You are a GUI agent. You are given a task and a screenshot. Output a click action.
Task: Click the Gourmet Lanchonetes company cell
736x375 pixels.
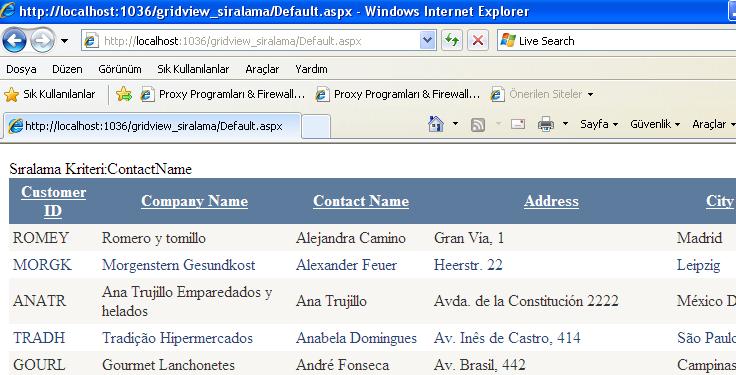[x=168, y=365]
